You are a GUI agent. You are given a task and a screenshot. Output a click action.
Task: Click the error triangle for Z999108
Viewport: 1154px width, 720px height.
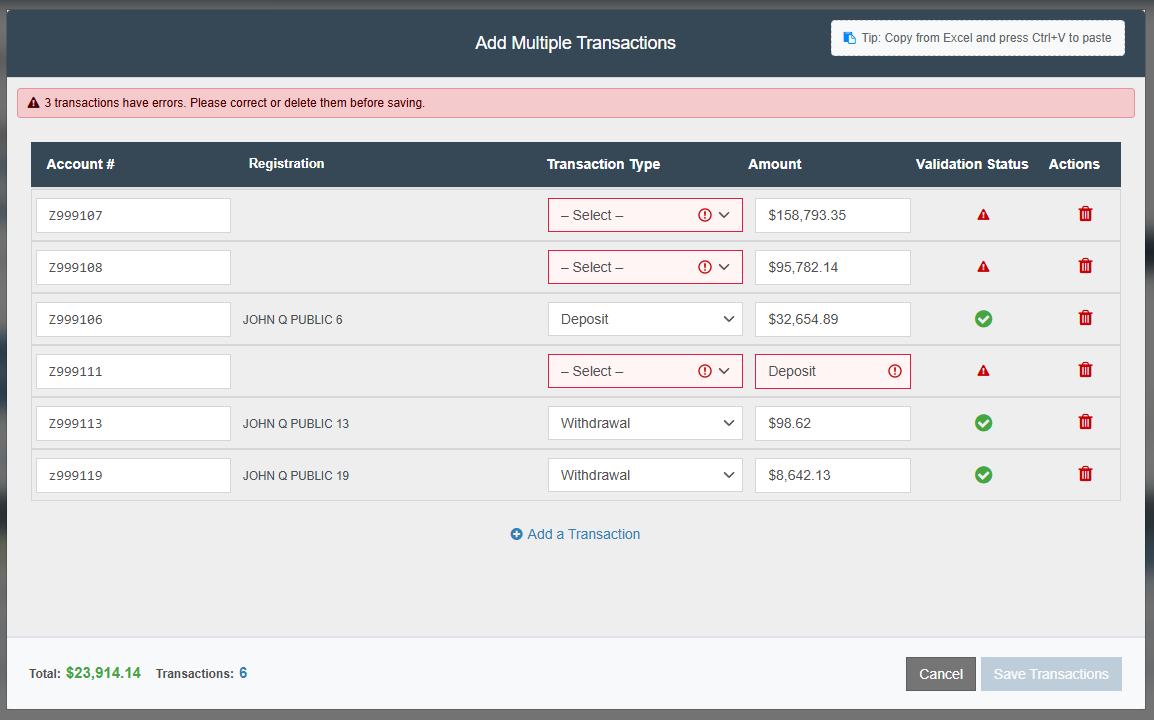(x=983, y=267)
